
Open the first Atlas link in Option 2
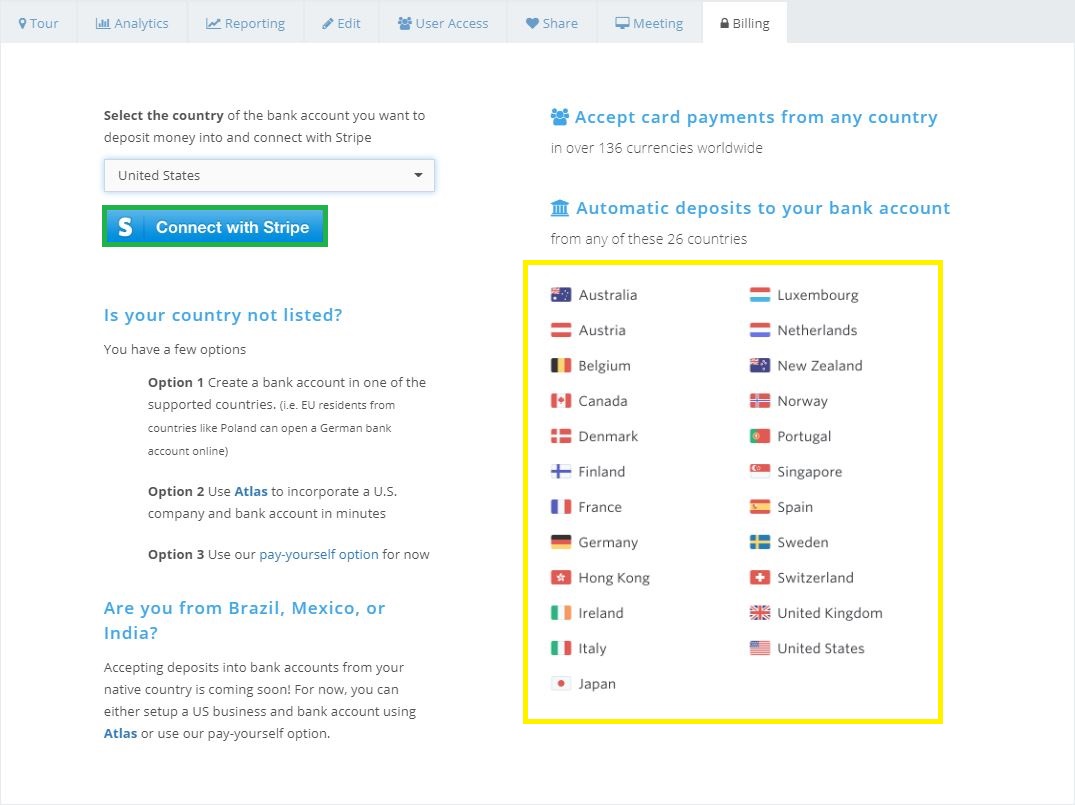pos(251,492)
